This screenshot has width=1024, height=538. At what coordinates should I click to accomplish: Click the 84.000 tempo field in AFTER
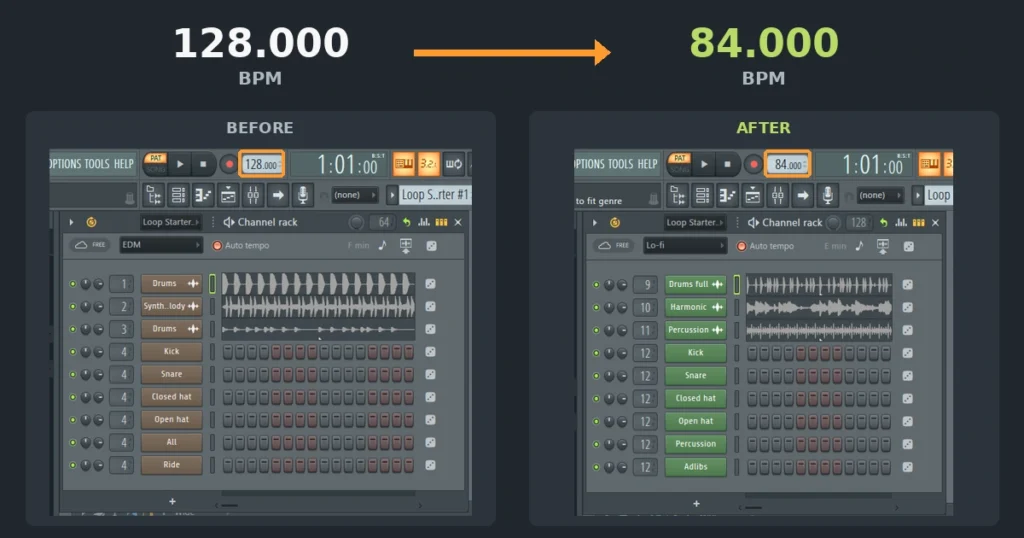point(788,165)
